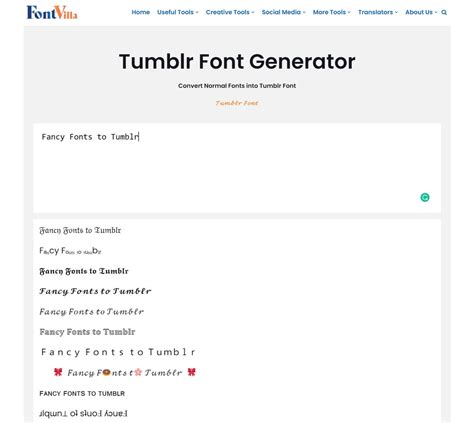Expand the Translators menu
The width and height of the screenshot is (474, 423).
(378, 12)
